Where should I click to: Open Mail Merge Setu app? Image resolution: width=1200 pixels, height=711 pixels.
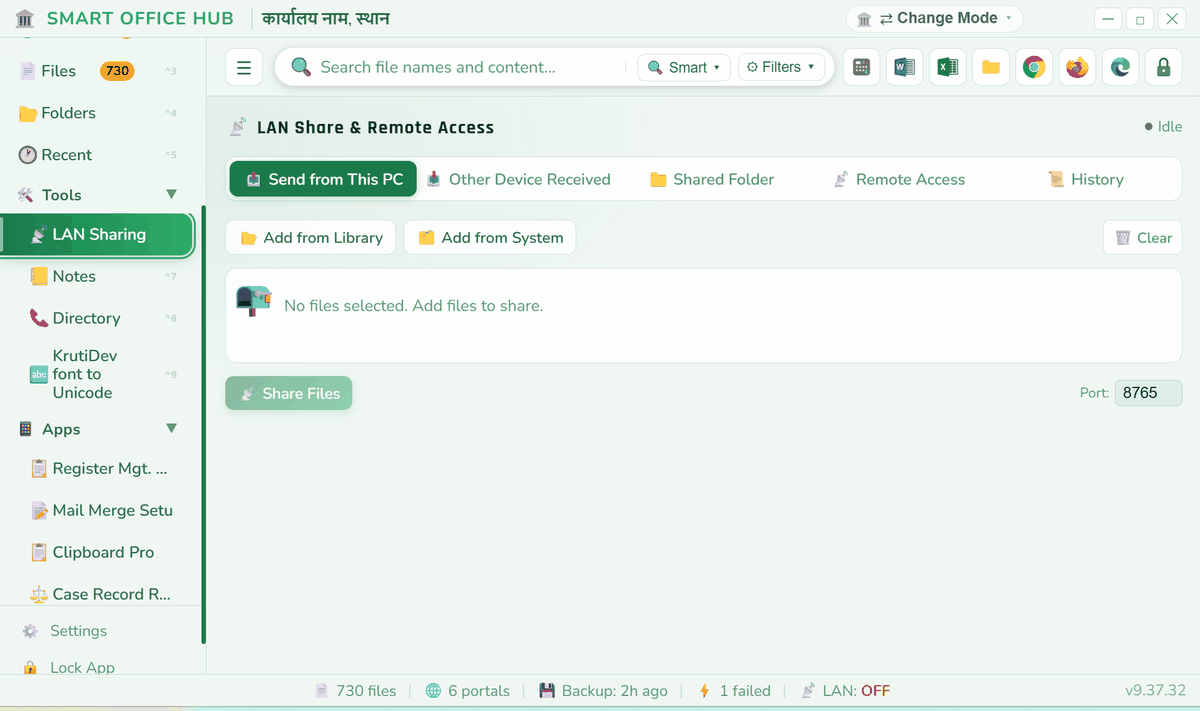[98, 510]
